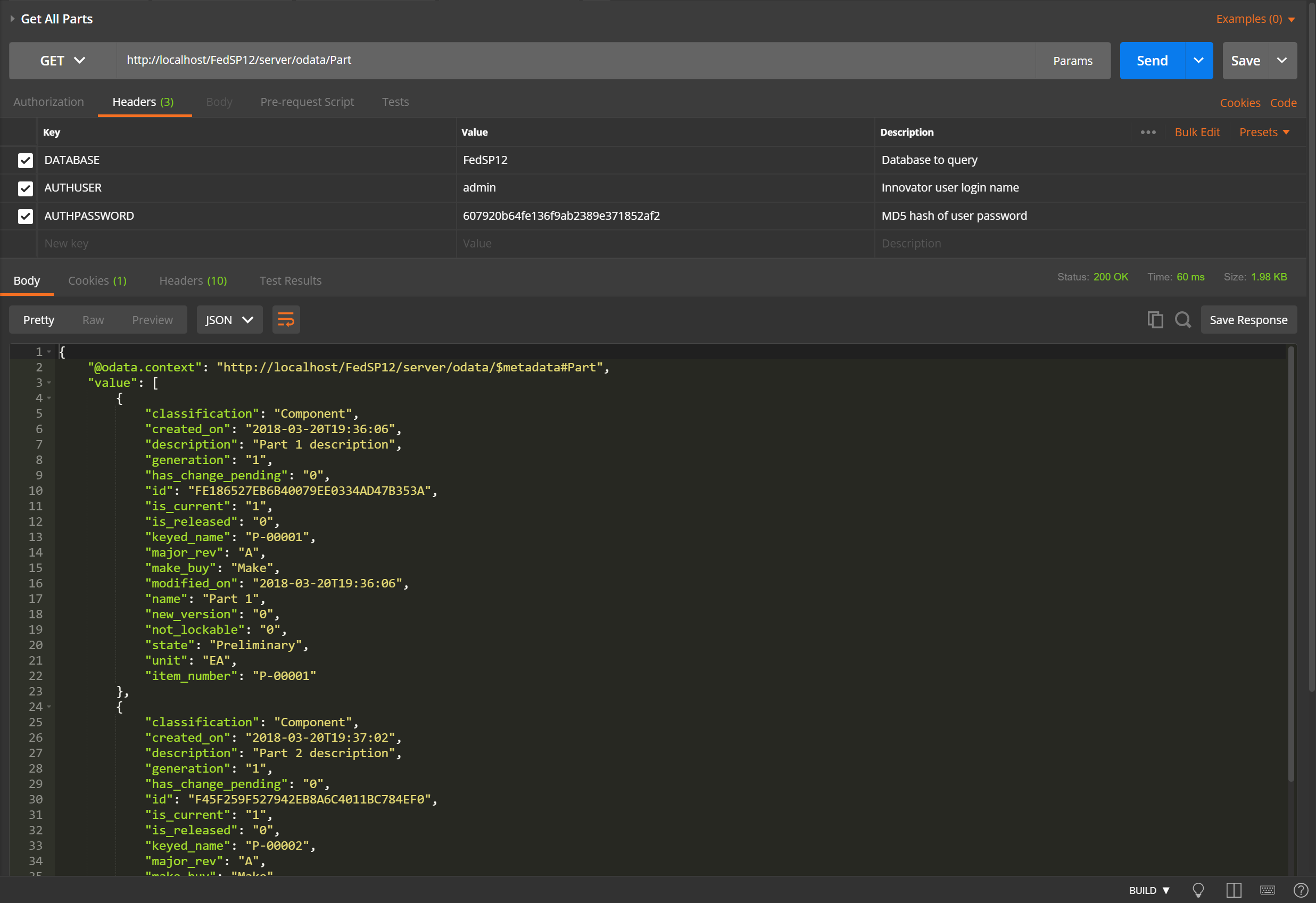The width and height of the screenshot is (1316, 903).
Task: Open keyboard shortcuts icon in status bar
Action: tap(1267, 890)
